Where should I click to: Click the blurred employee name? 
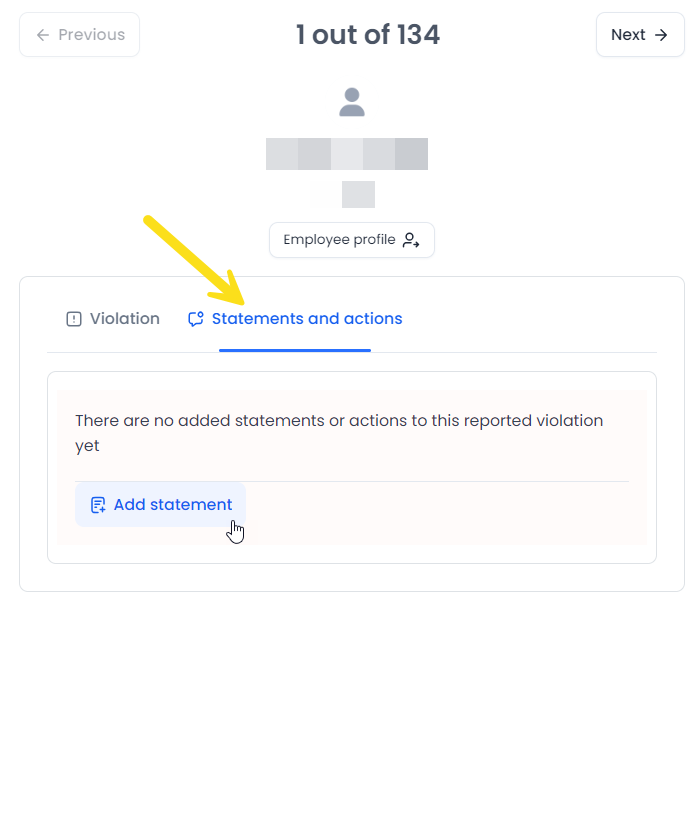[x=347, y=154]
